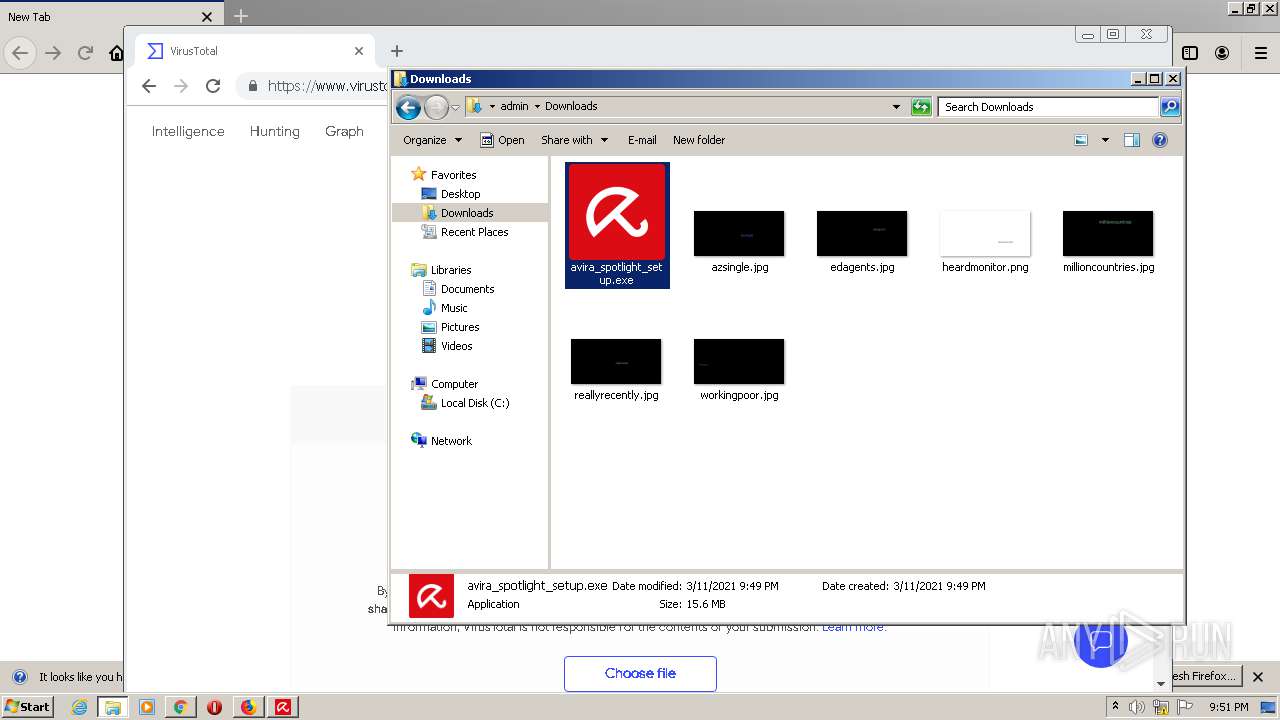Click VirusTotal URL address field
Image resolution: width=1280 pixels, height=720 pixels.
click(x=313, y=86)
